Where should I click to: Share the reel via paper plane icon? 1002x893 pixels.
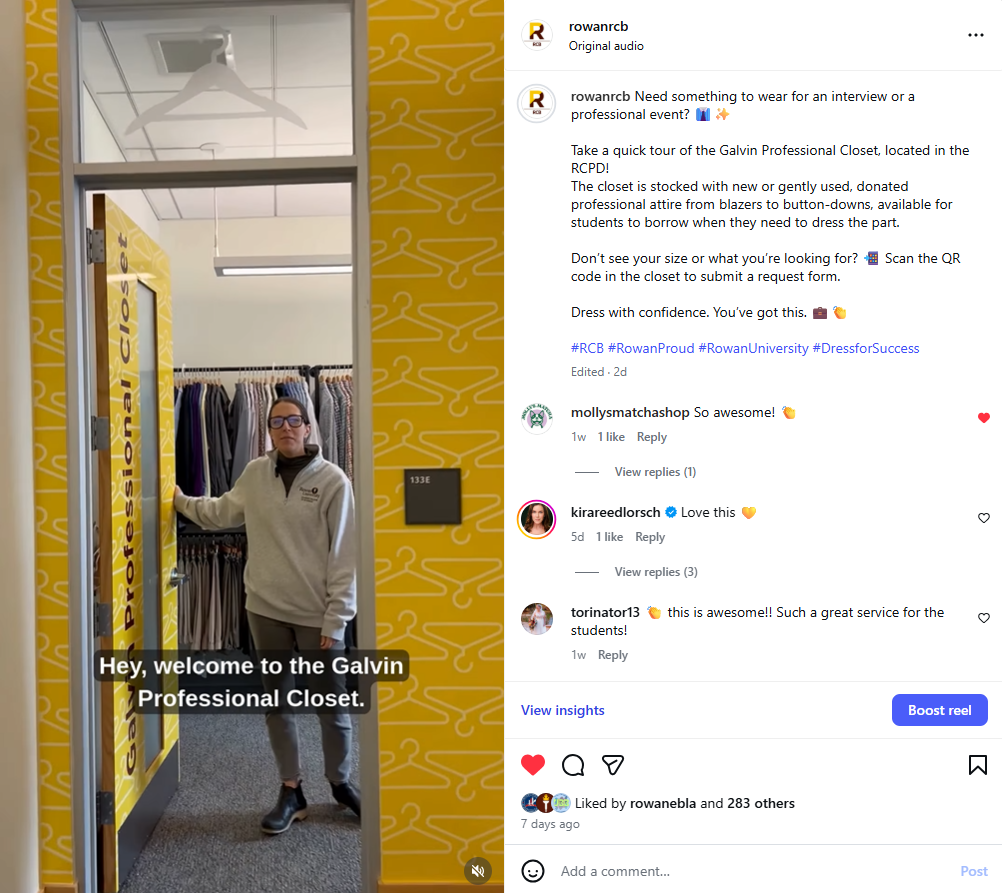612,765
